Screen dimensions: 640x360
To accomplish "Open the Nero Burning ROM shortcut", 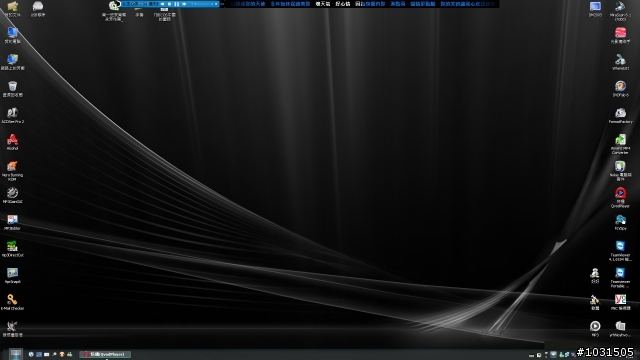I will click(x=12, y=166).
